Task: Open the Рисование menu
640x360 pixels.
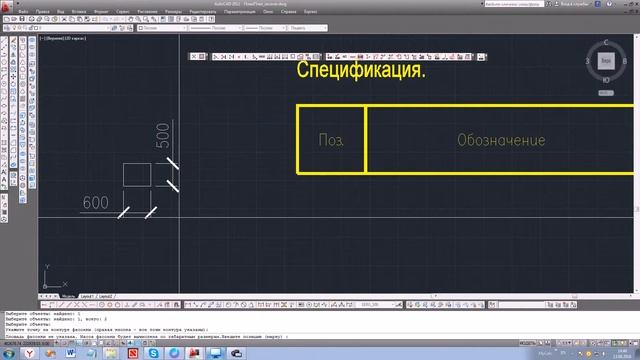Action: [x=147, y=11]
